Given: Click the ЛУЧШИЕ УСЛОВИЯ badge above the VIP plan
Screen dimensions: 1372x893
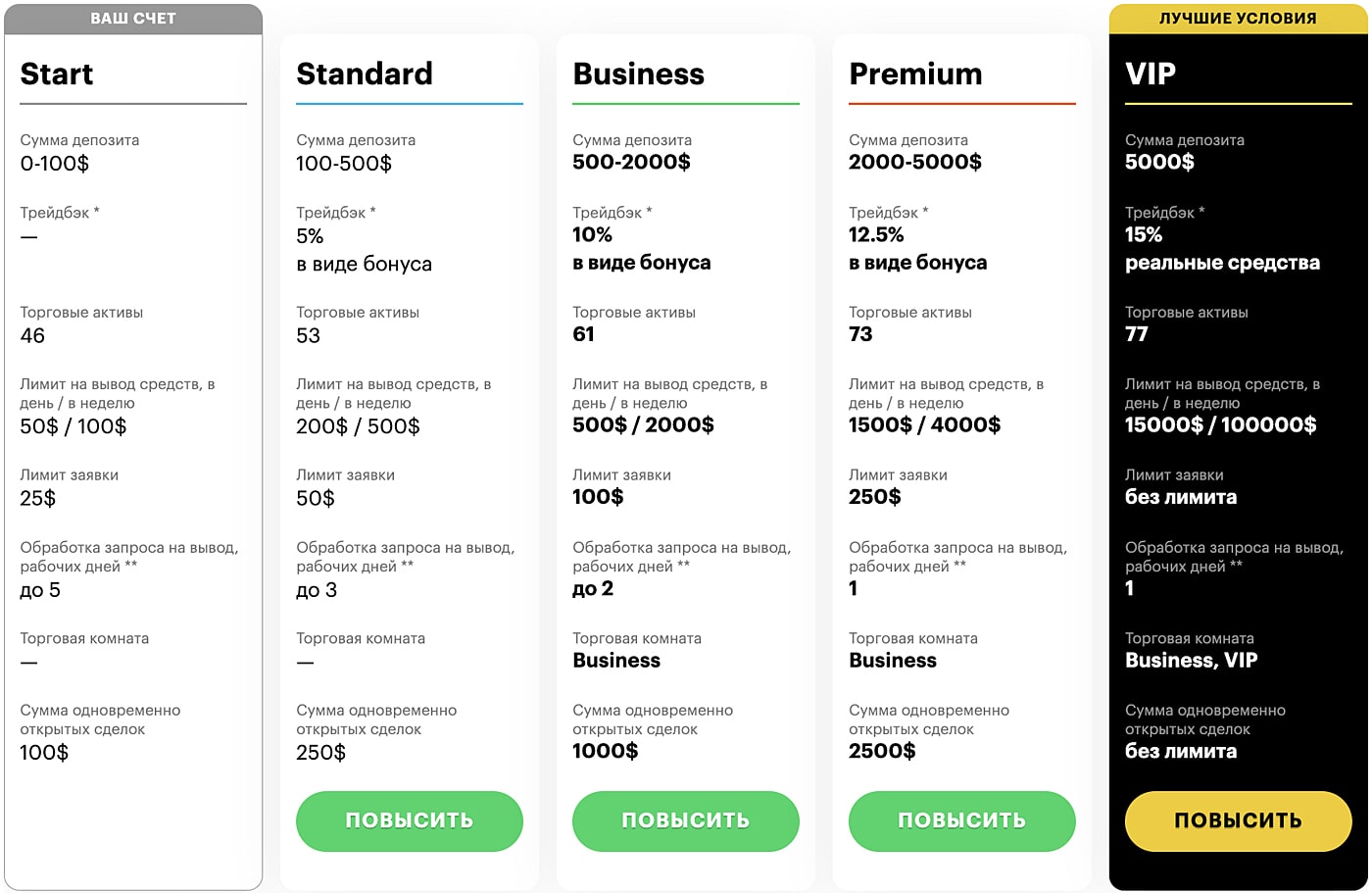Looking at the screenshot, I should [x=1238, y=17].
